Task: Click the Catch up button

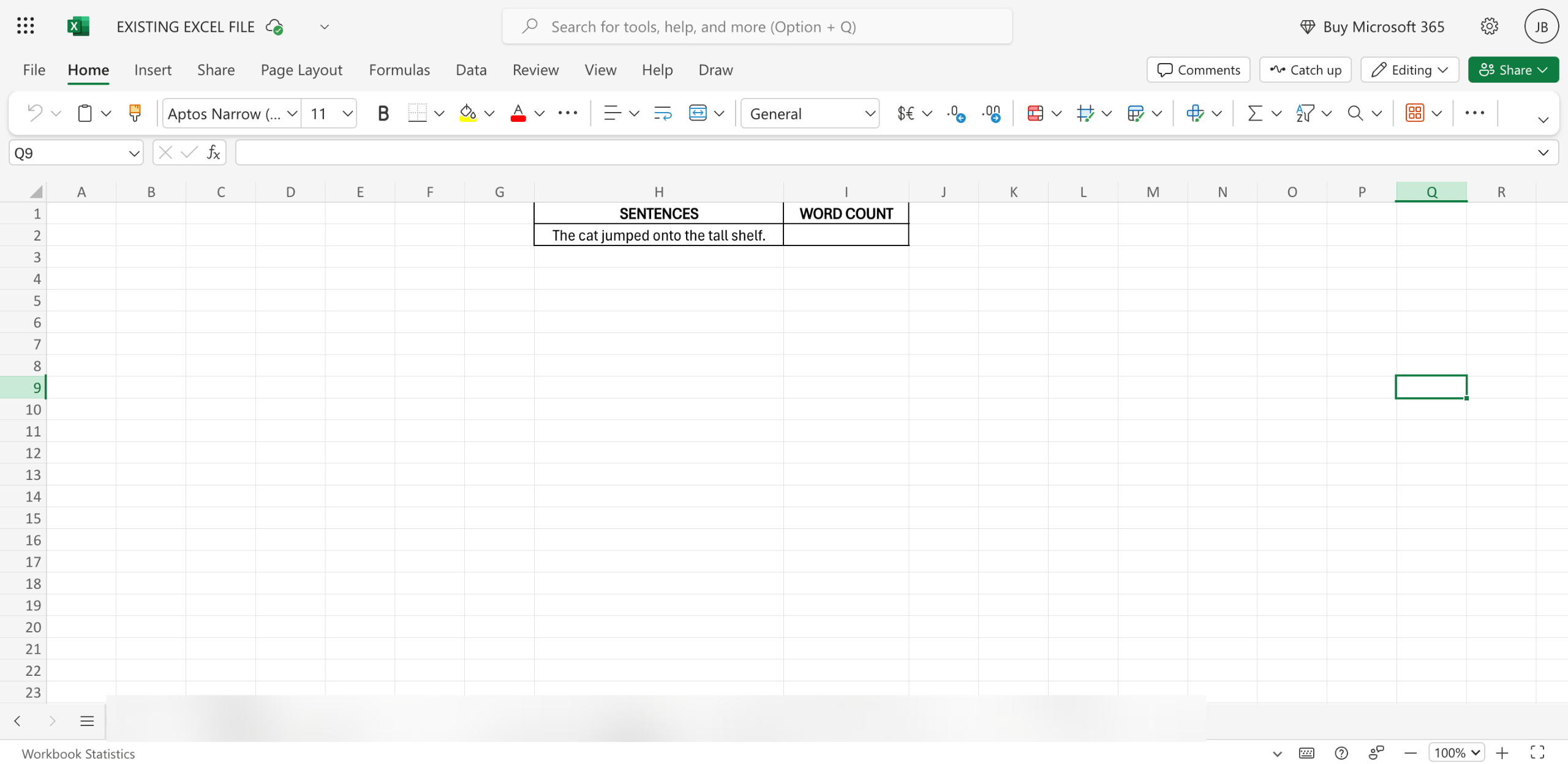Action: pos(1305,70)
